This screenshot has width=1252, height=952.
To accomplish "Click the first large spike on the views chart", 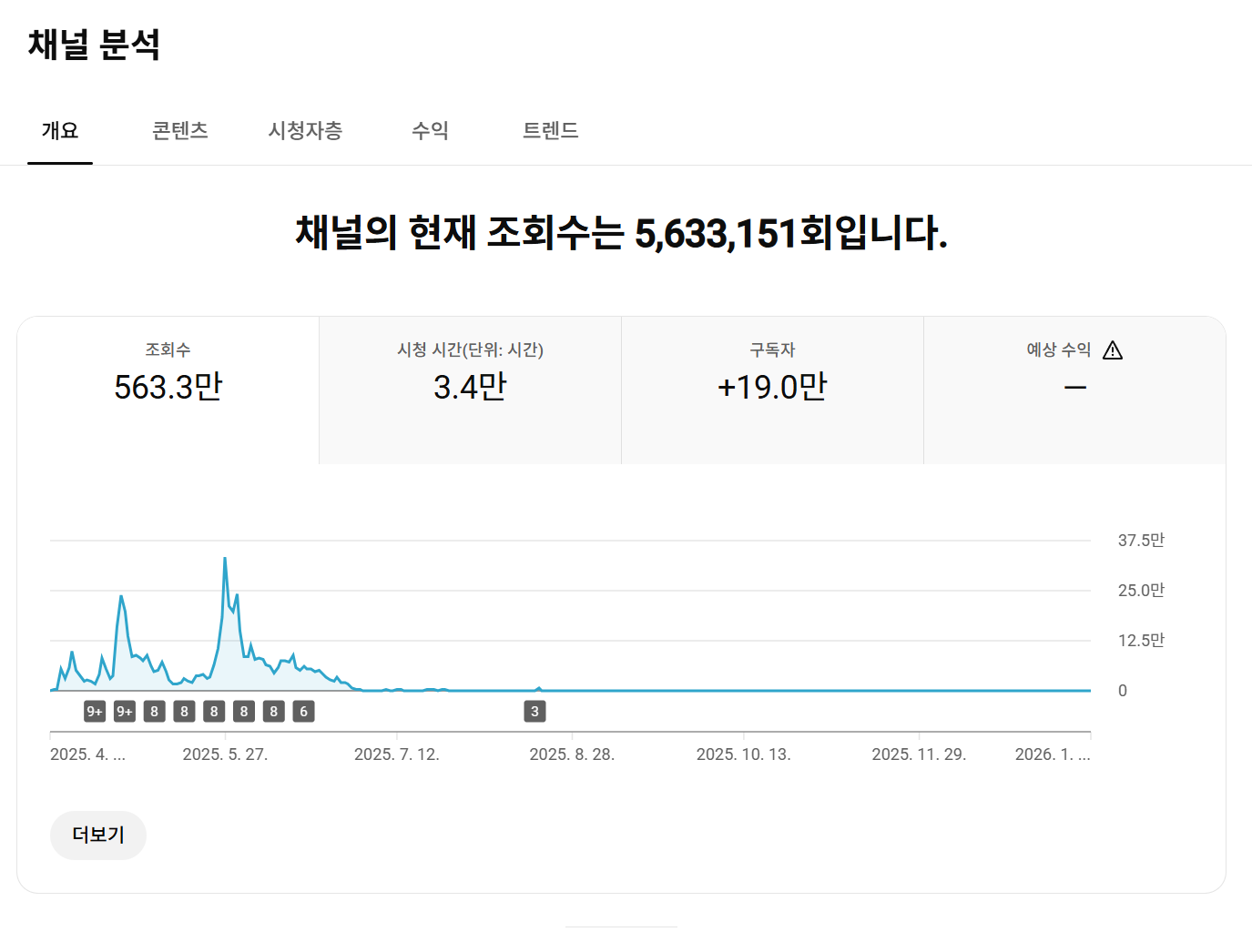I will 121,597.
